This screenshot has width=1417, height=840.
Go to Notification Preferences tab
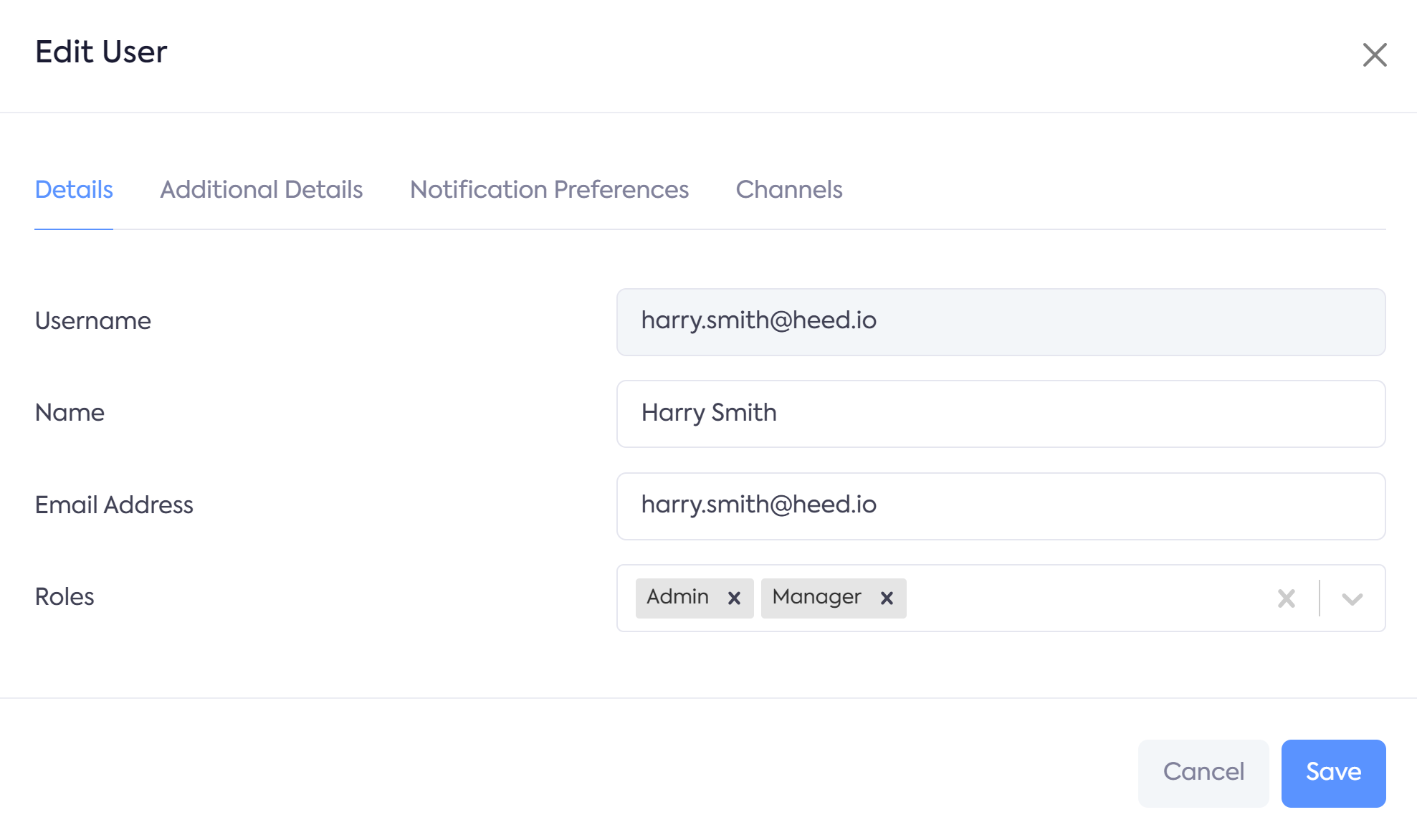549,189
